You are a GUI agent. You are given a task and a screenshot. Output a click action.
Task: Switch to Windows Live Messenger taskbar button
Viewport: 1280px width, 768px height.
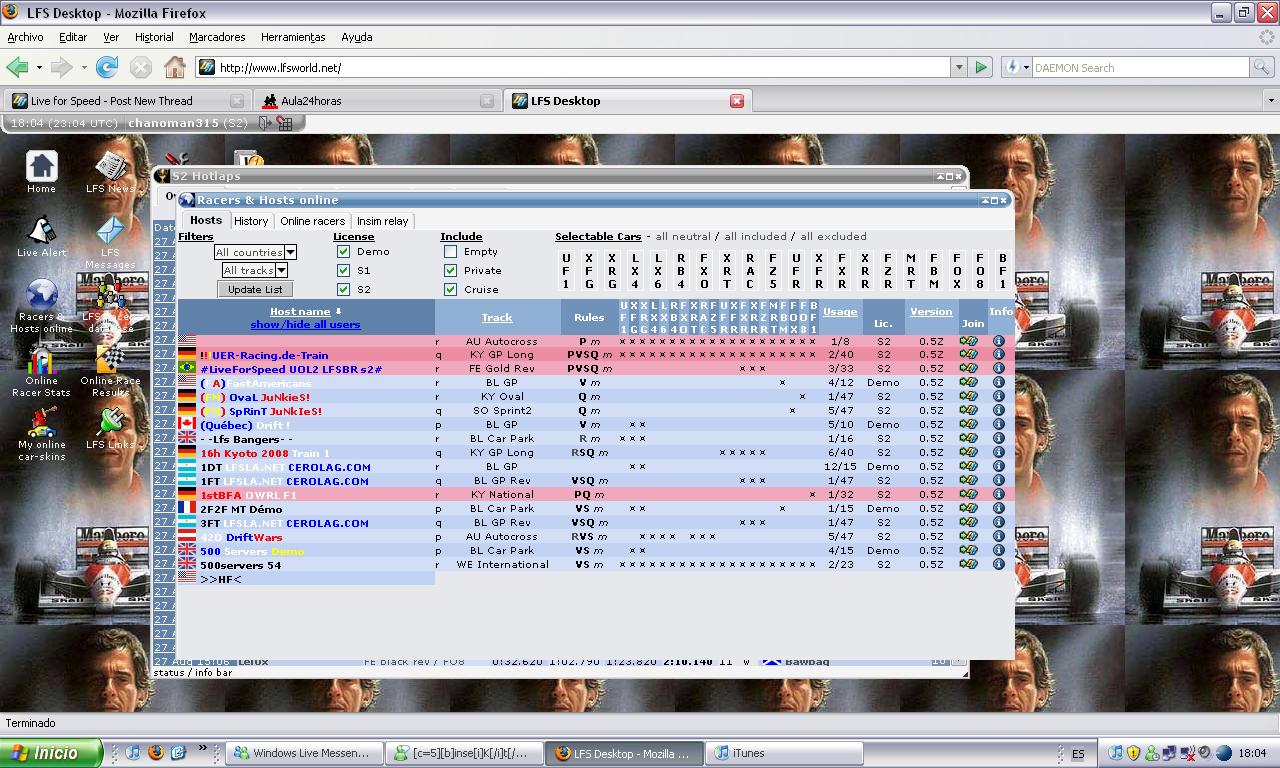tap(306, 753)
